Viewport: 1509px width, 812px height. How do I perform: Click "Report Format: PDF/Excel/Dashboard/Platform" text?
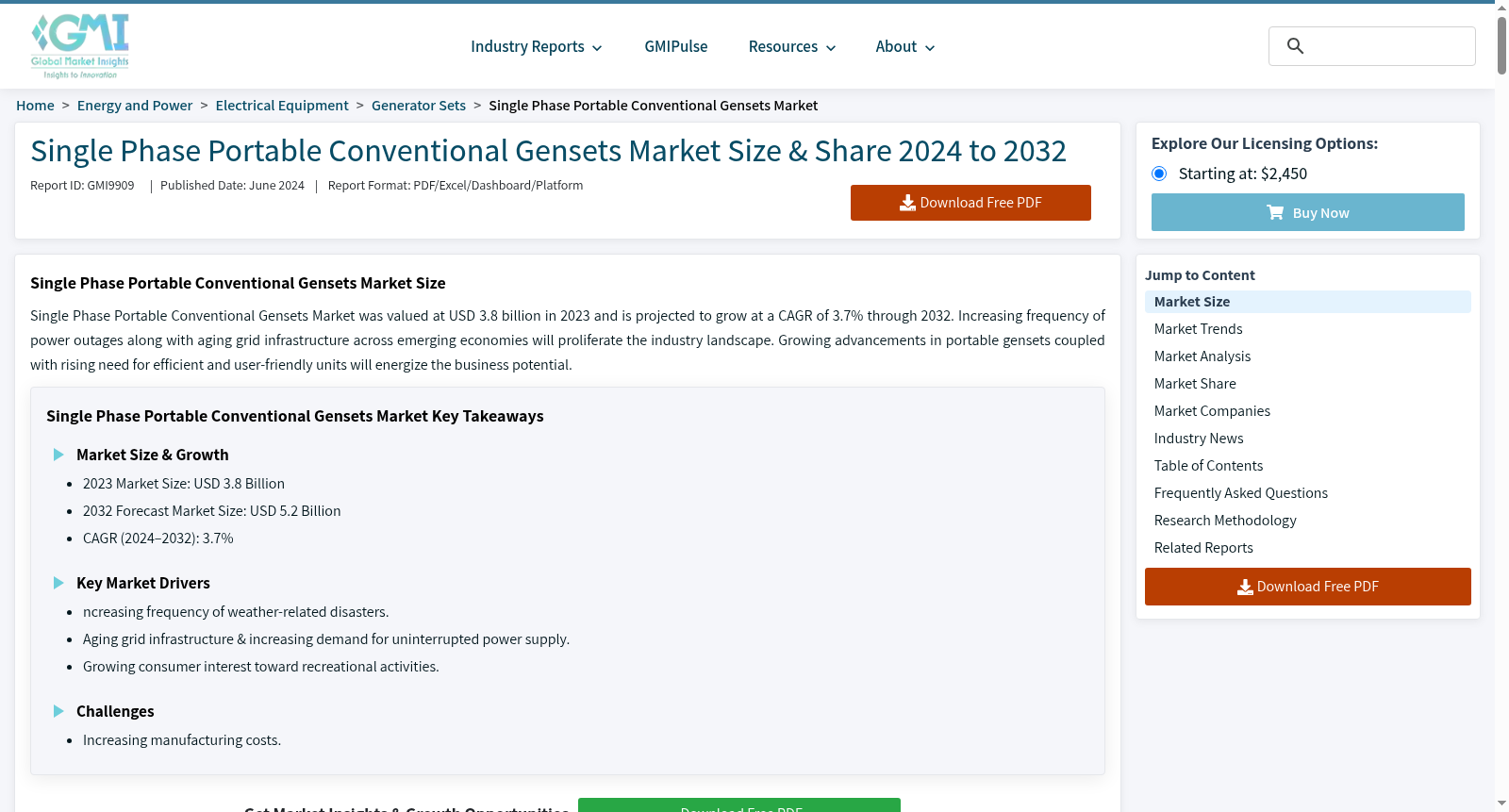pyautogui.click(x=456, y=186)
